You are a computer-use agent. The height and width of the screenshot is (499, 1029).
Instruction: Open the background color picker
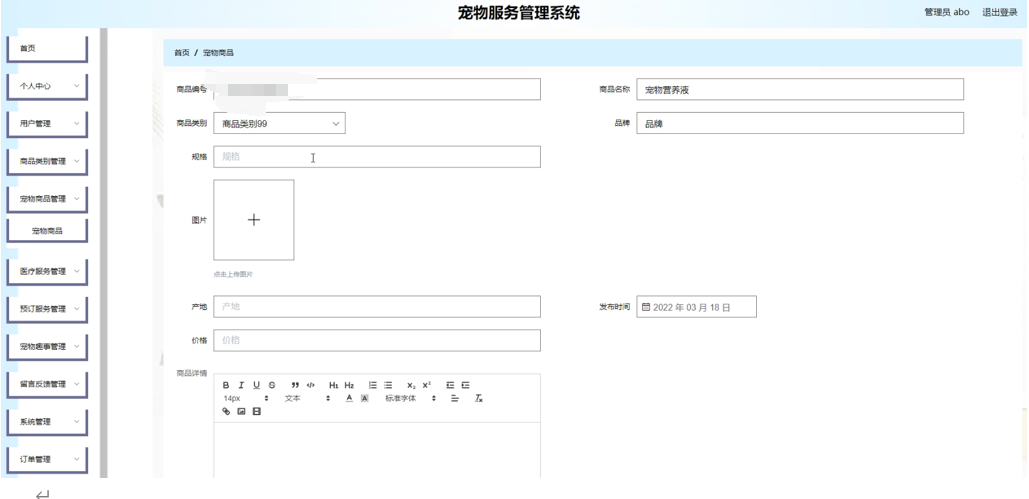coord(365,399)
